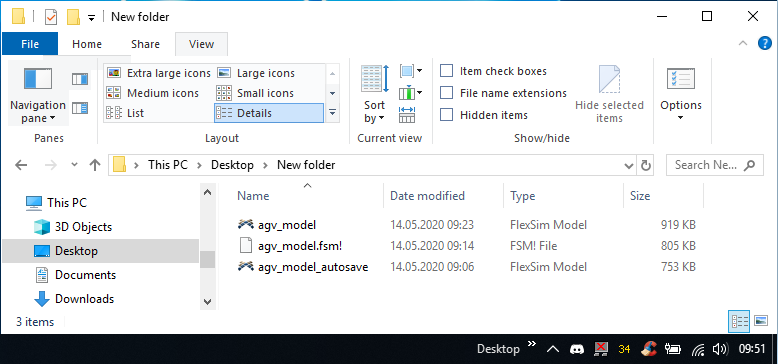Choose Large icons layout

pos(257,73)
